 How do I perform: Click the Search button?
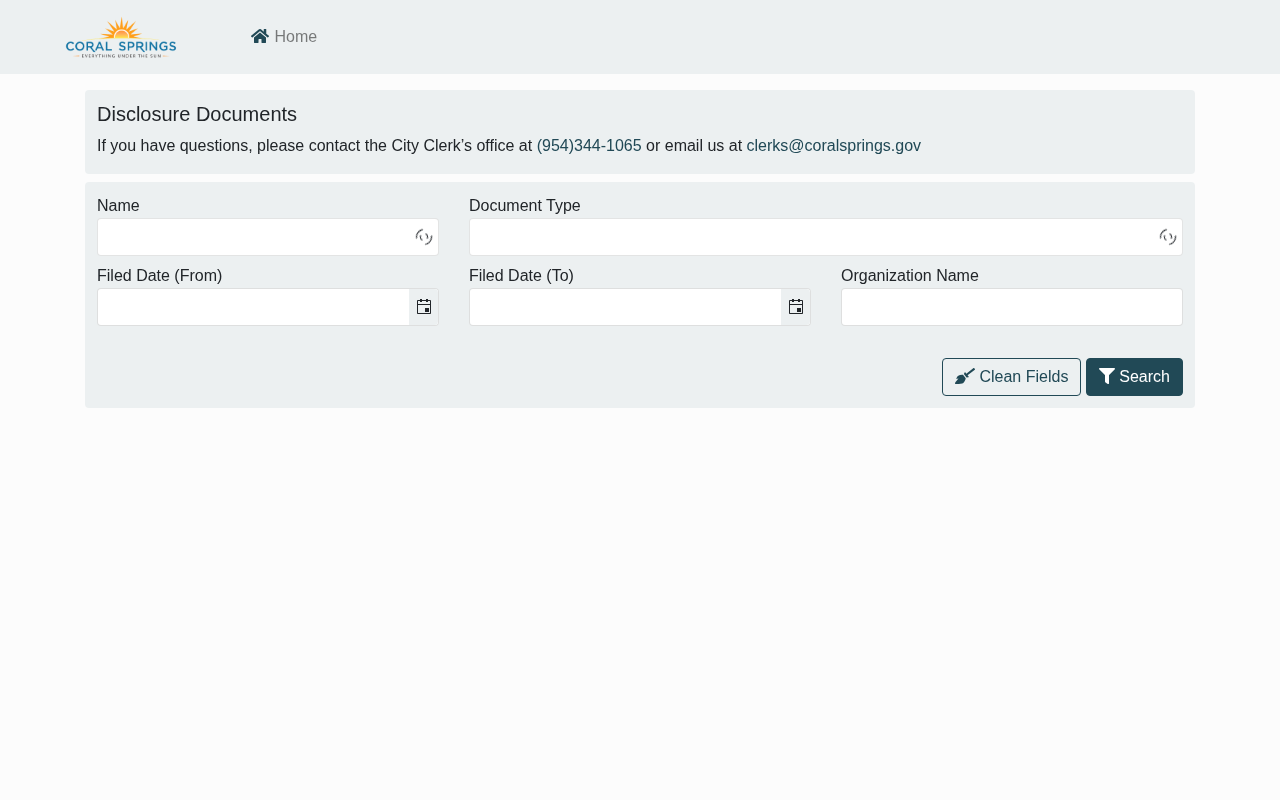tap(1134, 377)
